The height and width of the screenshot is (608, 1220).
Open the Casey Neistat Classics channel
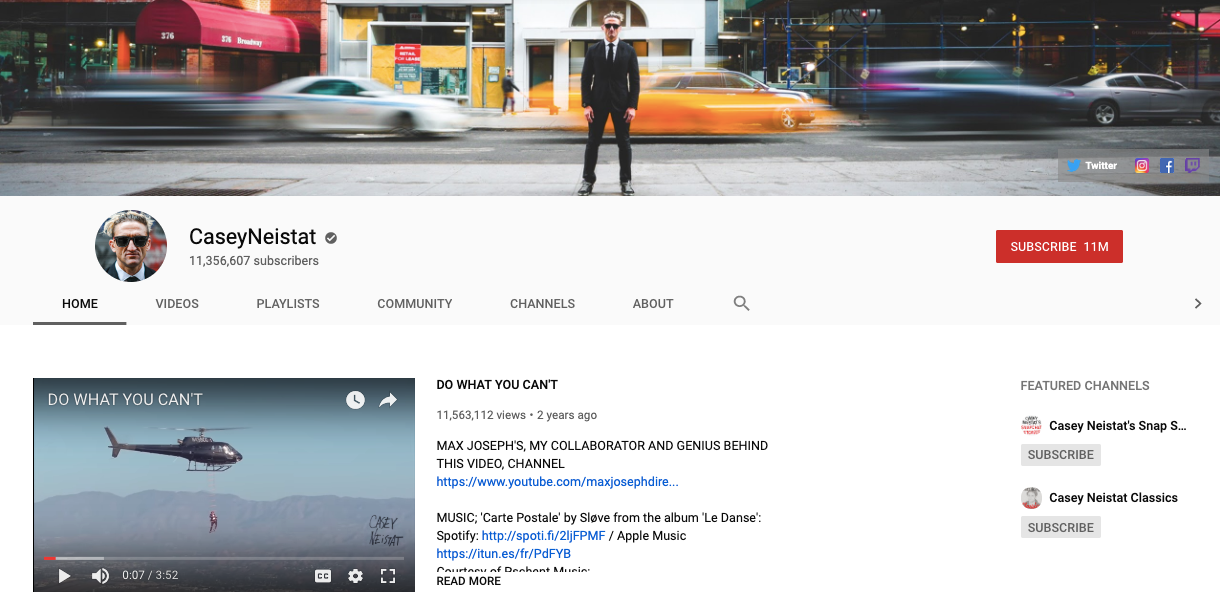coord(1113,498)
